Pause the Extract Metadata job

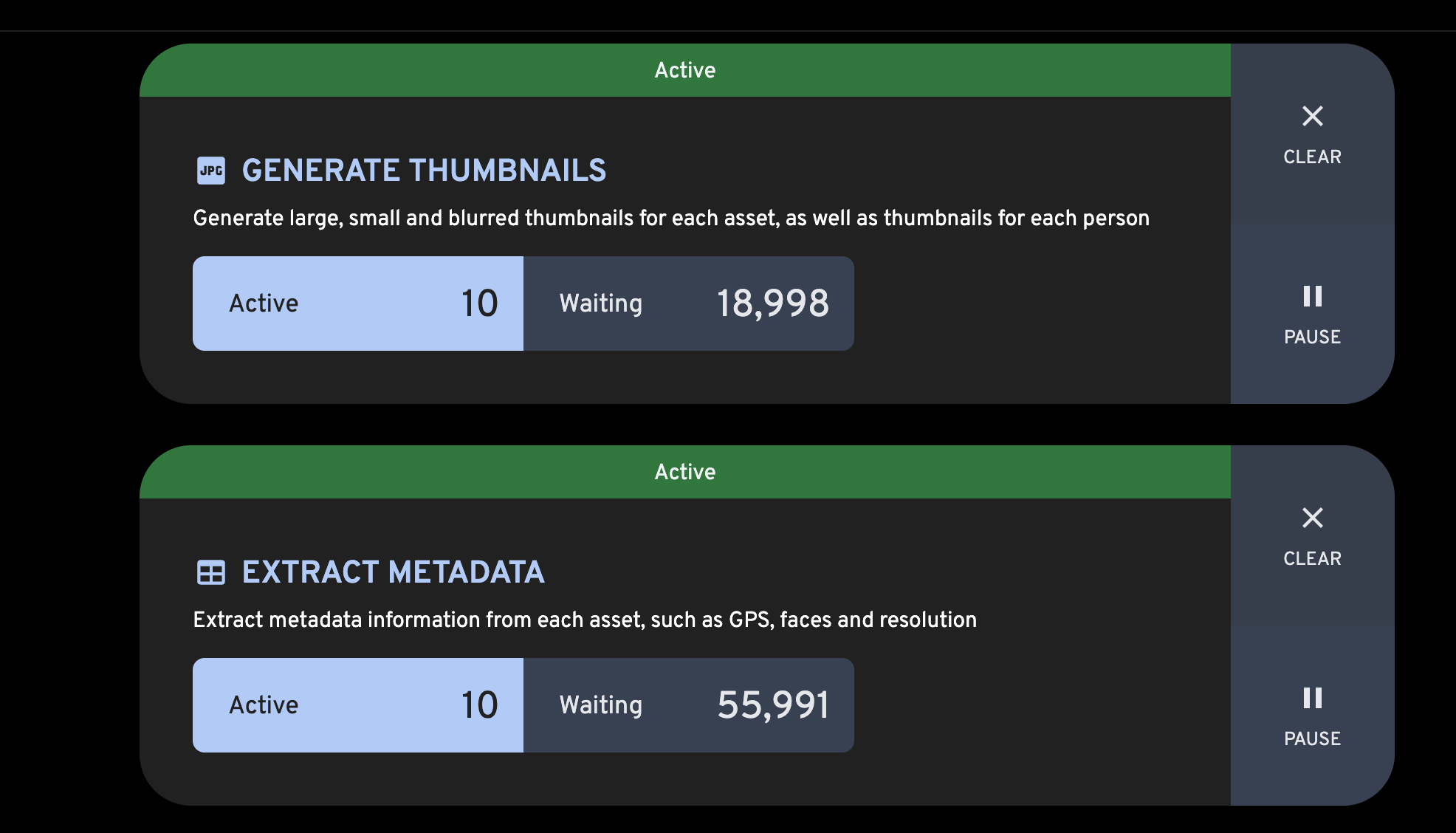pos(1312,716)
